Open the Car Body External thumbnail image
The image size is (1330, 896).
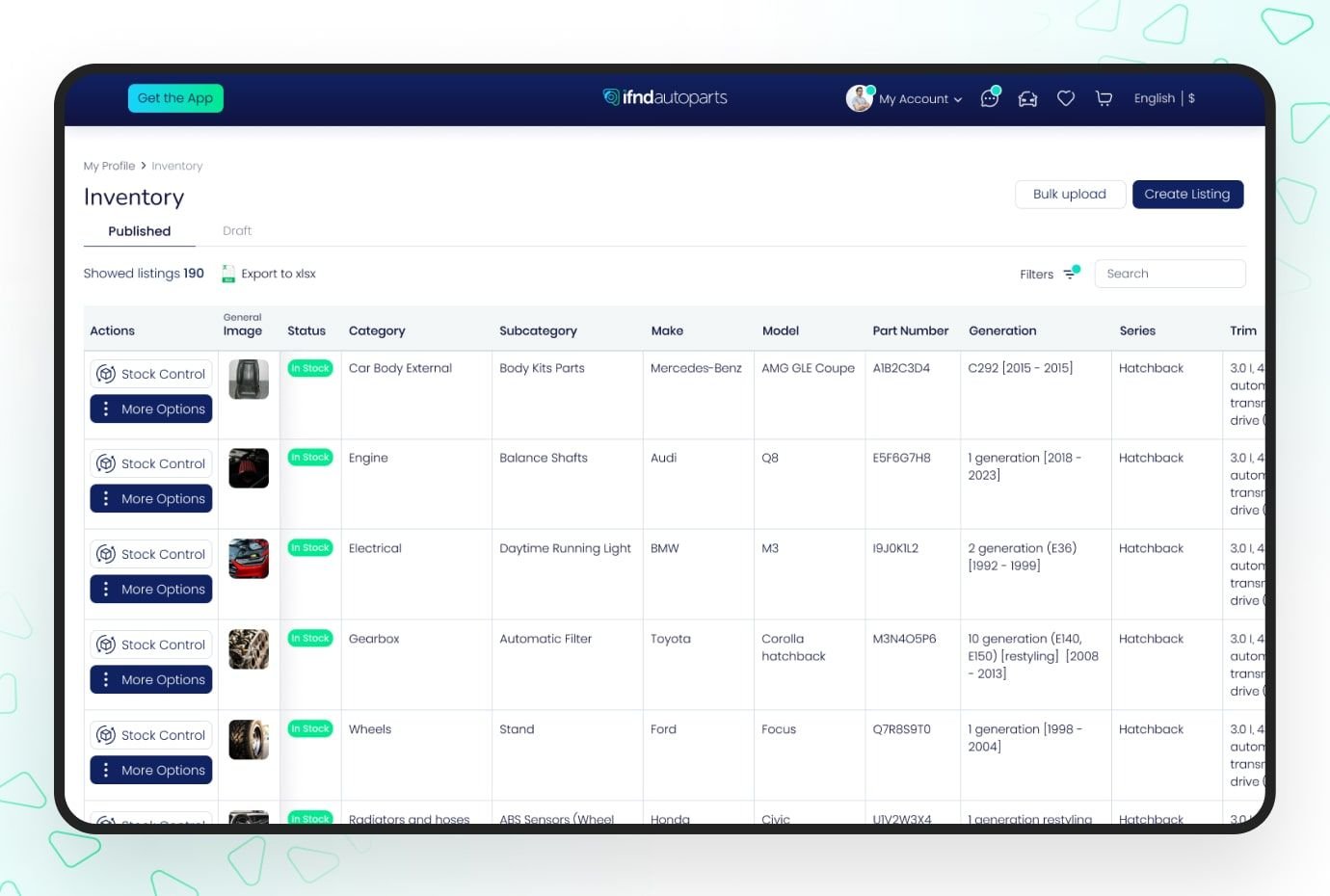coord(249,379)
